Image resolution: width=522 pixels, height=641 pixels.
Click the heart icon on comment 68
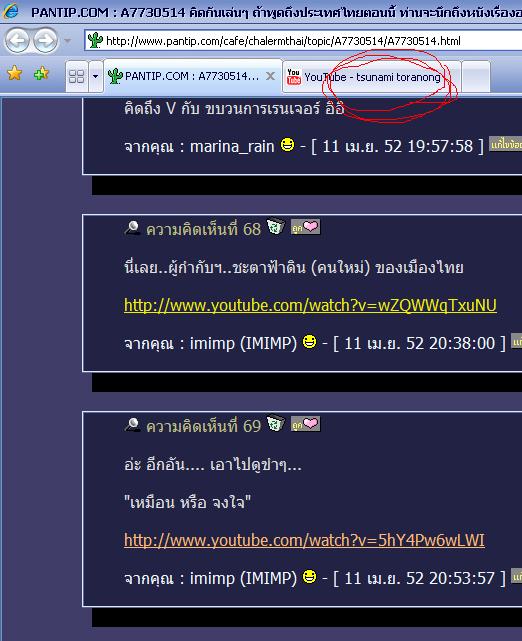point(305,227)
